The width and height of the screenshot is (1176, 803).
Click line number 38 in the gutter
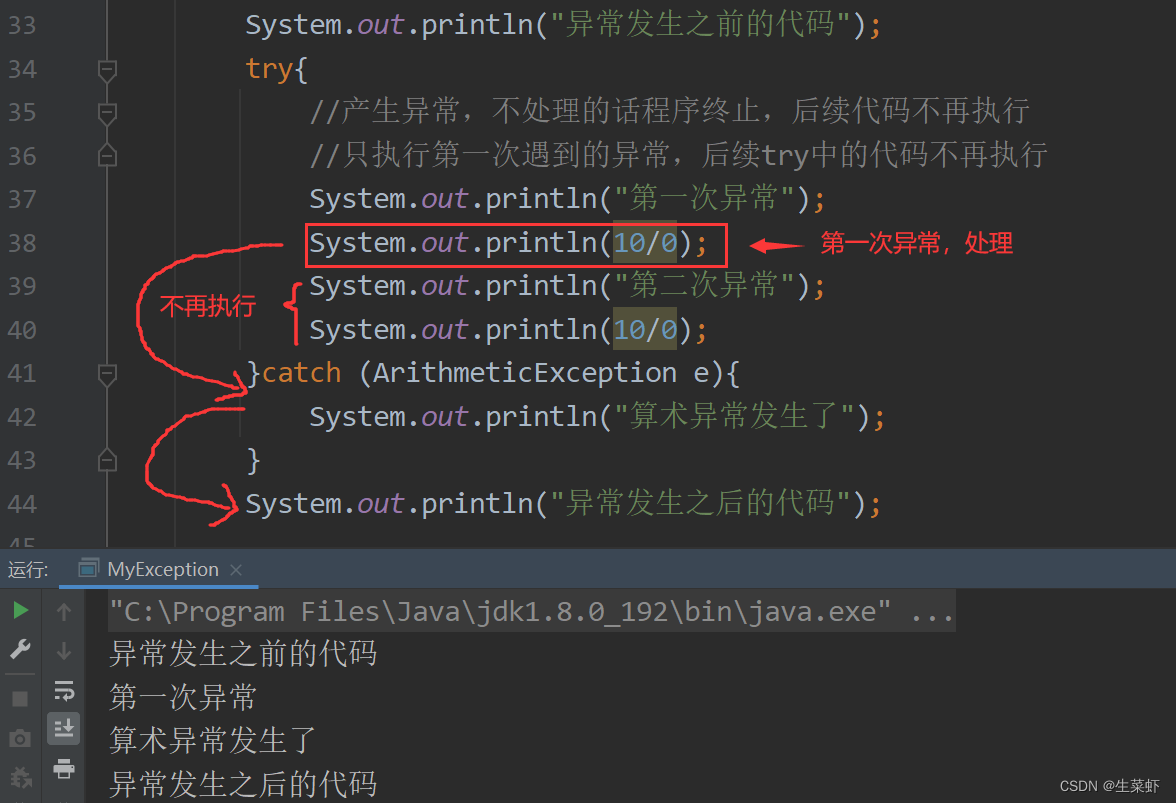click(x=22, y=243)
